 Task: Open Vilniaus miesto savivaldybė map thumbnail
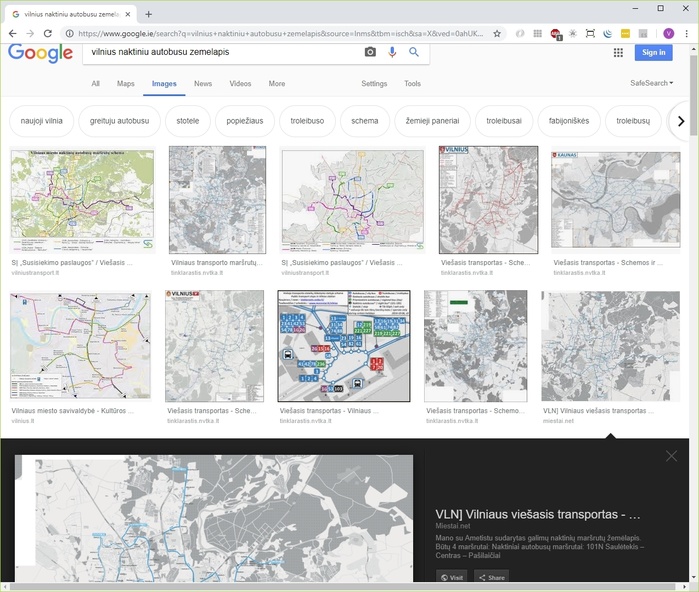80,346
